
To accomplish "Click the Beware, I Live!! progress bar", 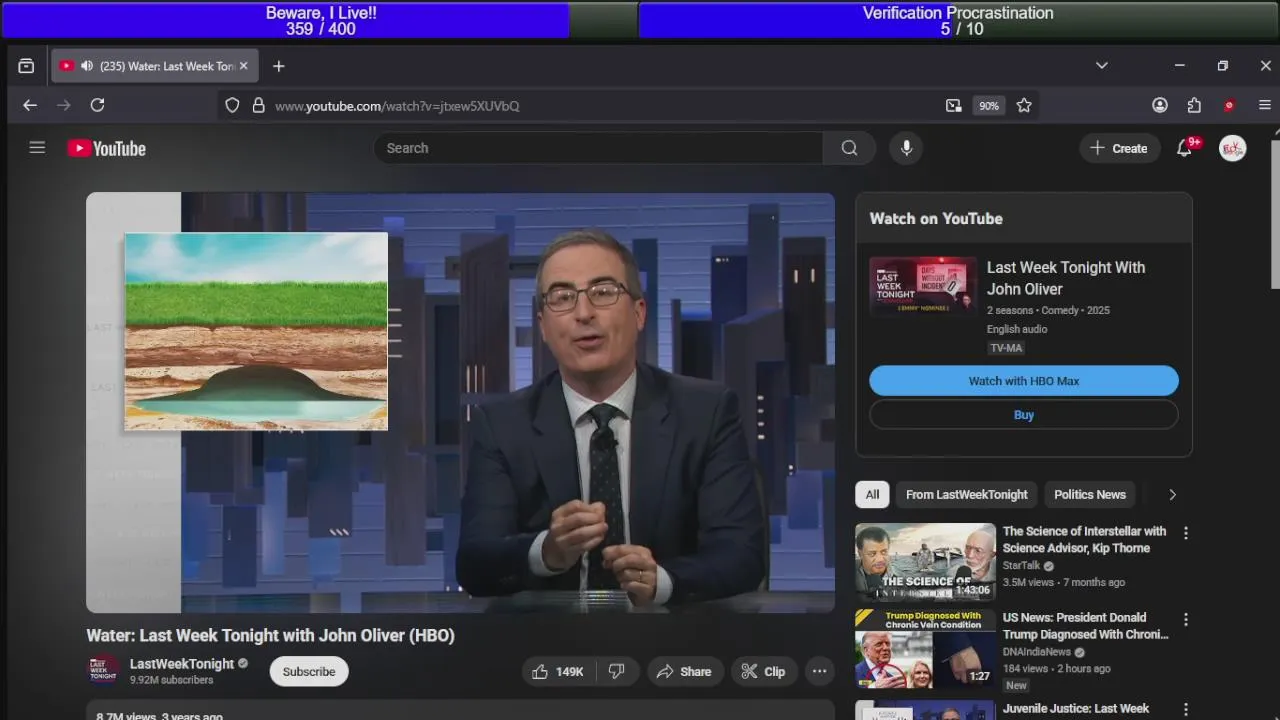I will pyautogui.click(x=321, y=20).
